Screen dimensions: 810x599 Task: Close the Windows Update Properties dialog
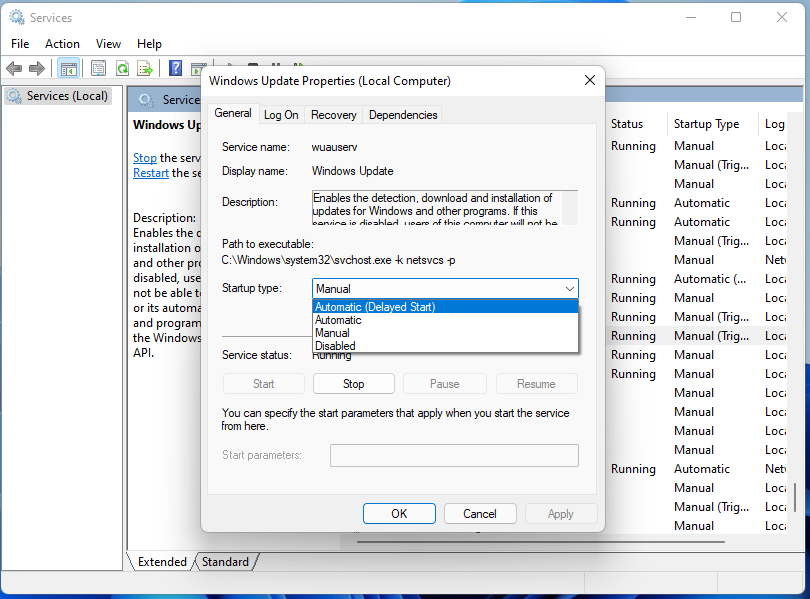tap(589, 81)
